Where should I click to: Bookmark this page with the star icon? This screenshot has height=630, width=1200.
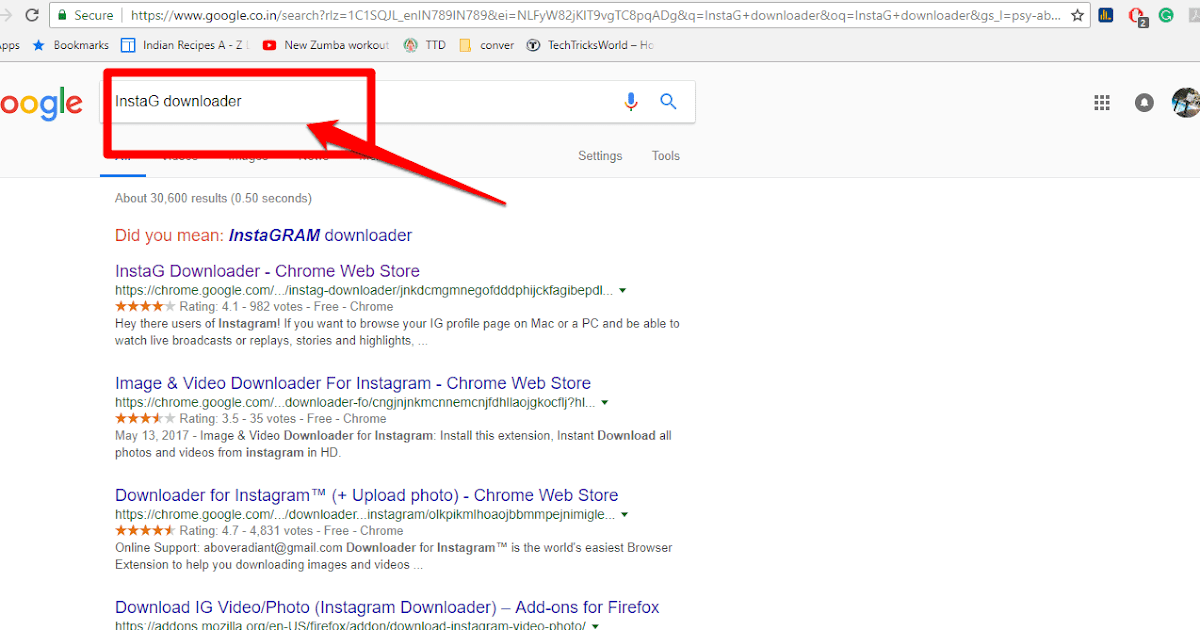tap(1077, 16)
